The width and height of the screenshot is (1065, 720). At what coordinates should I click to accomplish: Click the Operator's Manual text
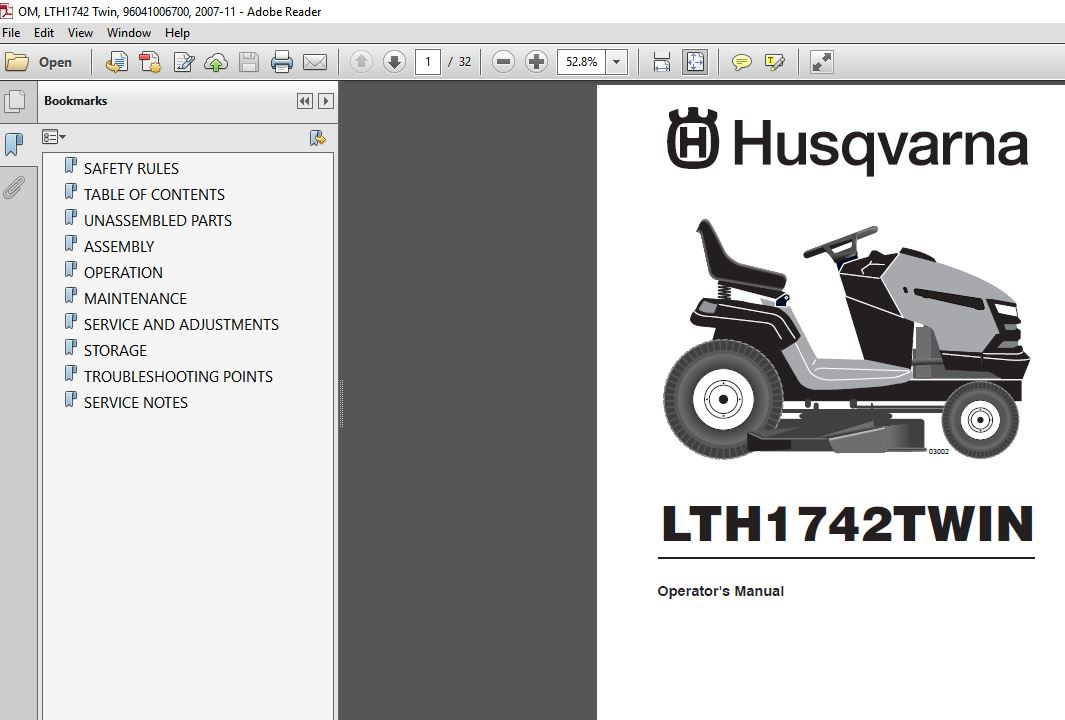tap(720, 591)
